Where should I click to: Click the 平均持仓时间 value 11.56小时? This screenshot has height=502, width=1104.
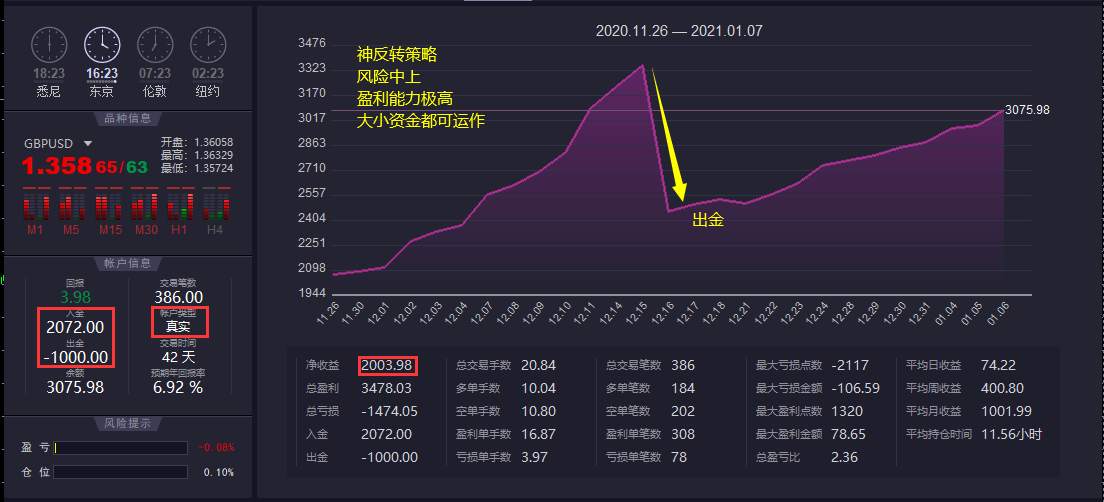click(1011, 434)
